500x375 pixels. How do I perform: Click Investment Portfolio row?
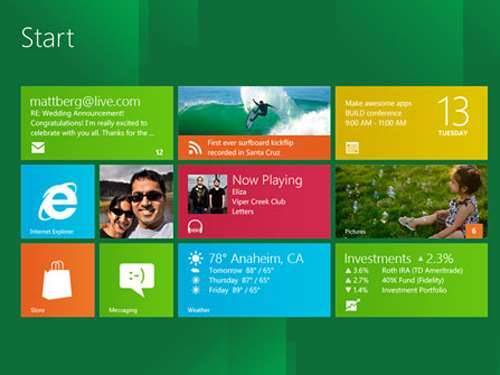(x=396, y=290)
